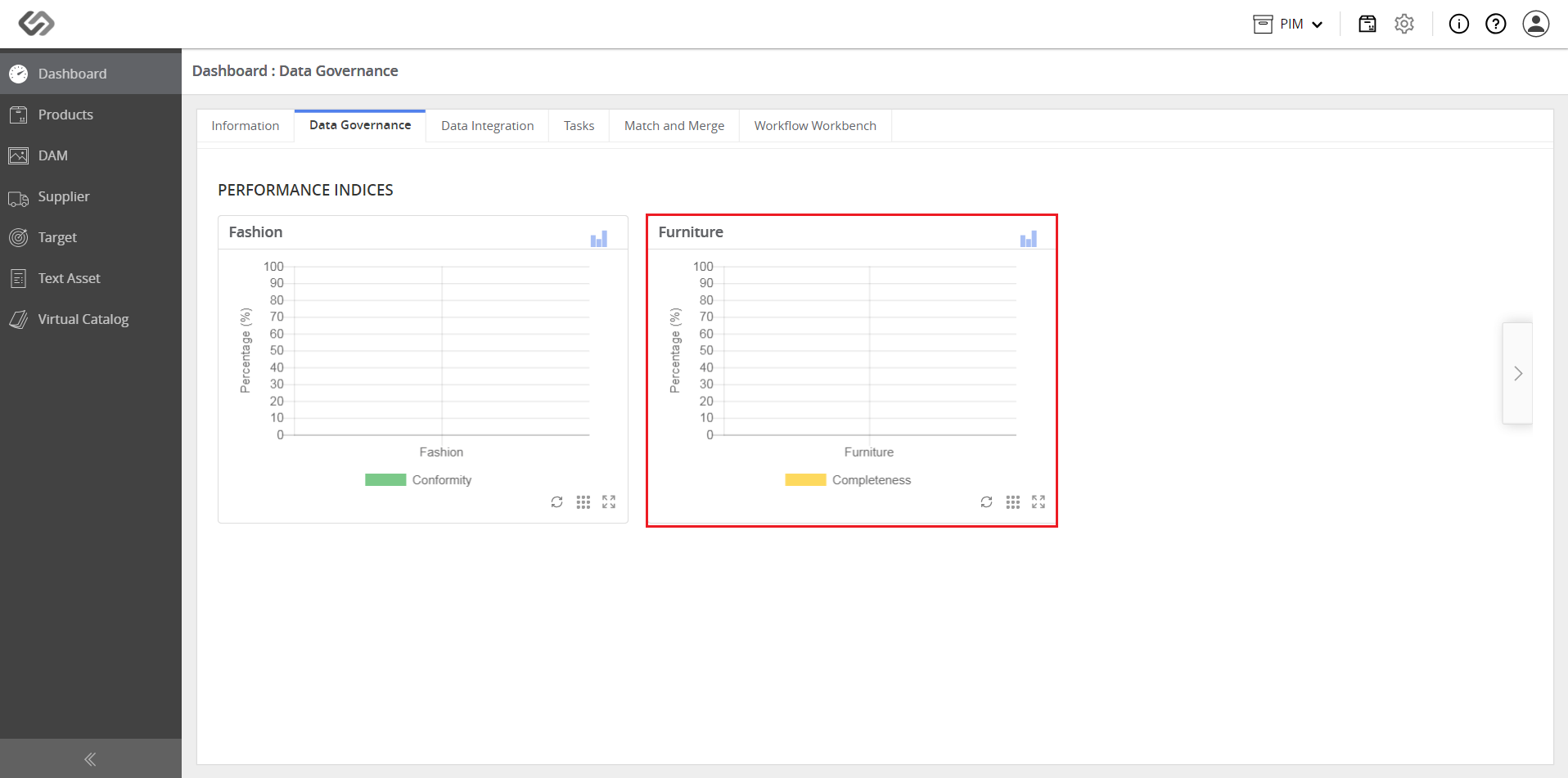The height and width of the screenshot is (778, 1568).
Task: Open Text Asset in the sidebar
Action: pos(91,278)
